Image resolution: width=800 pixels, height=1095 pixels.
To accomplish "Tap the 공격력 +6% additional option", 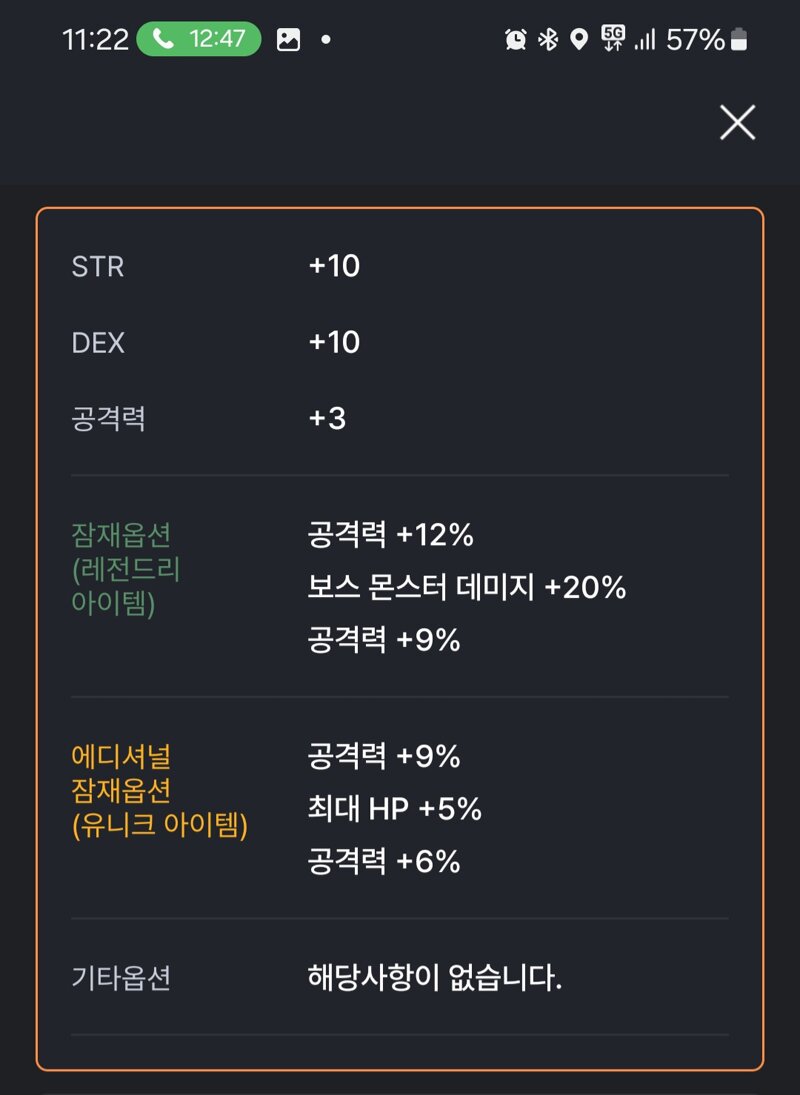I will point(384,861).
